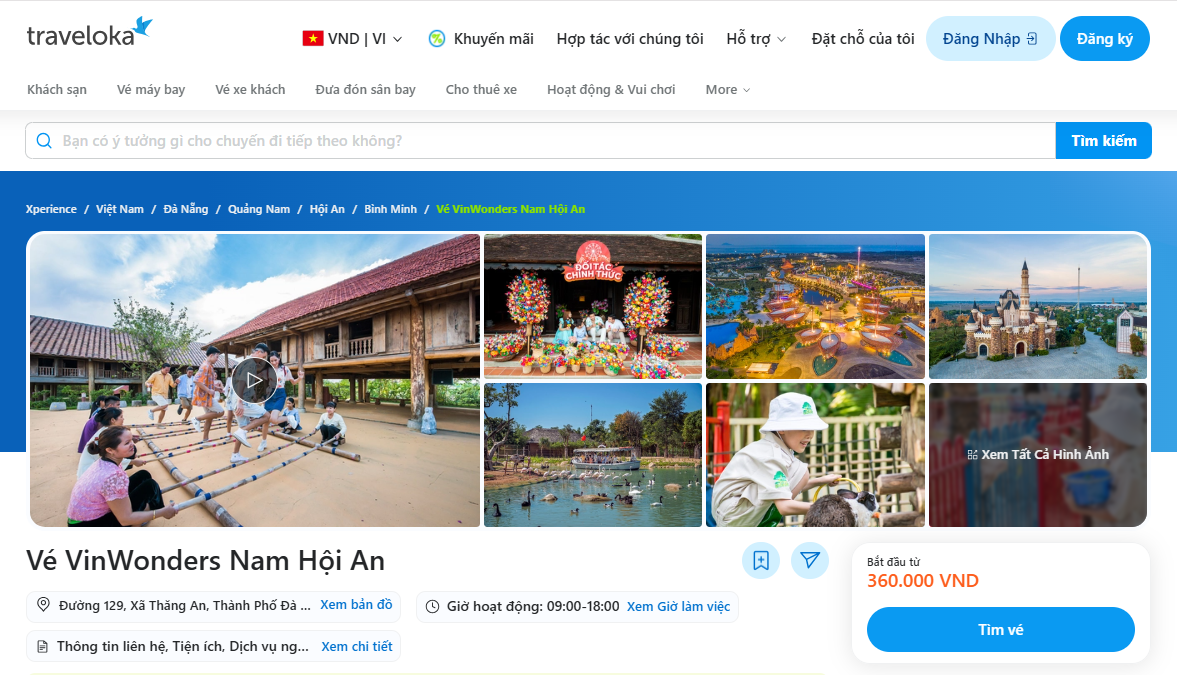1177x675 pixels.
Task: Click the 360.000 VND price text
Action: coord(923,580)
